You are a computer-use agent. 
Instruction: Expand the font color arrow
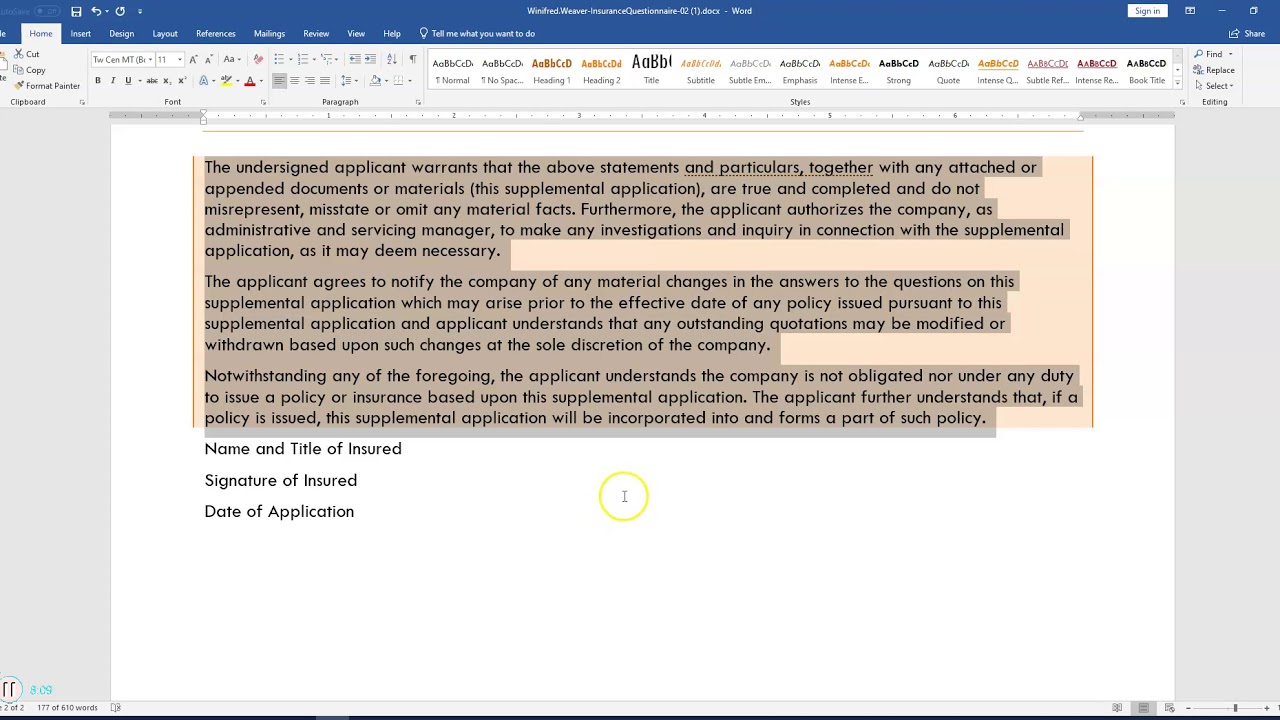point(261,80)
